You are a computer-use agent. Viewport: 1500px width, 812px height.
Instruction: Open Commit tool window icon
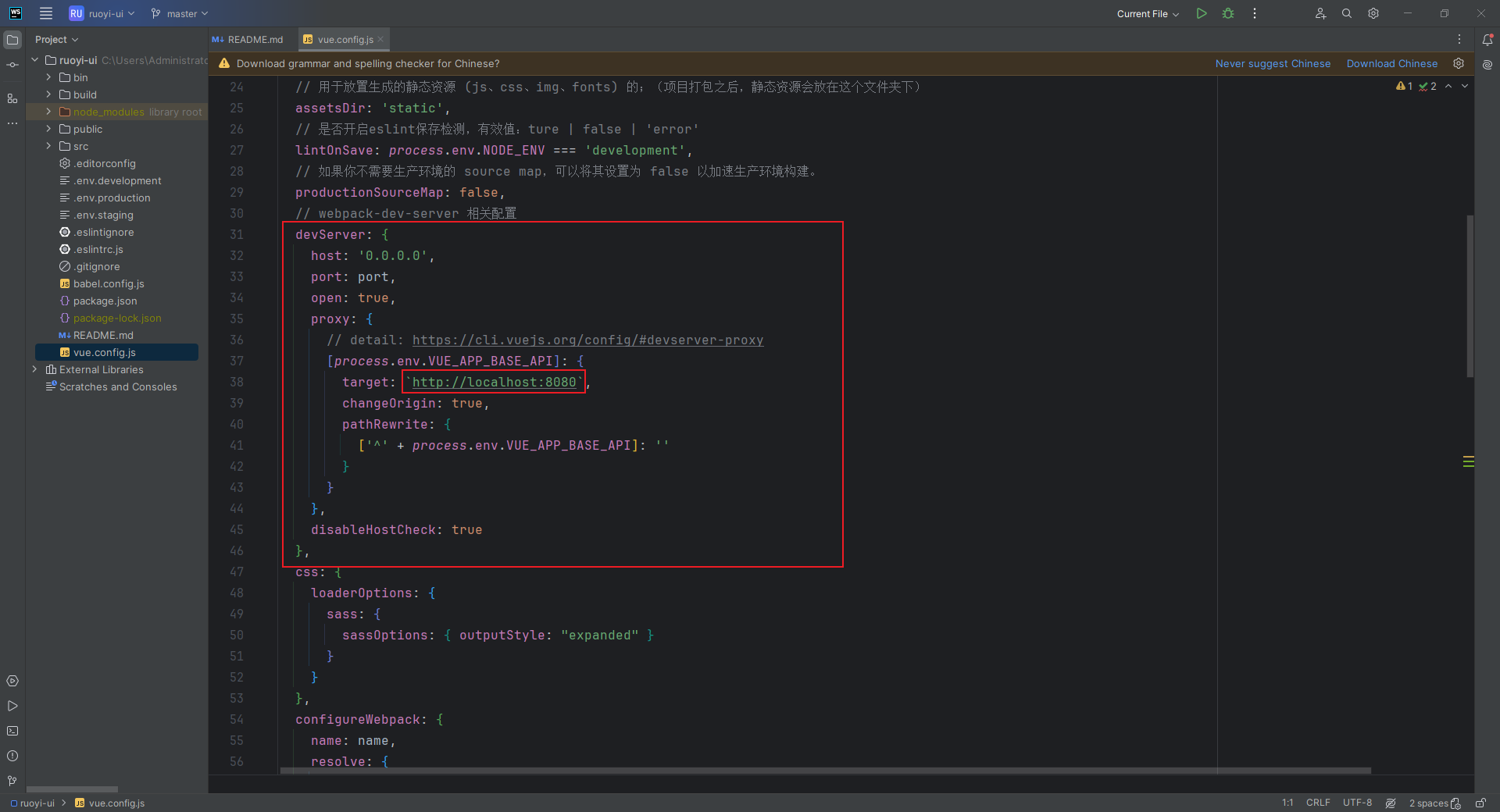(12, 65)
